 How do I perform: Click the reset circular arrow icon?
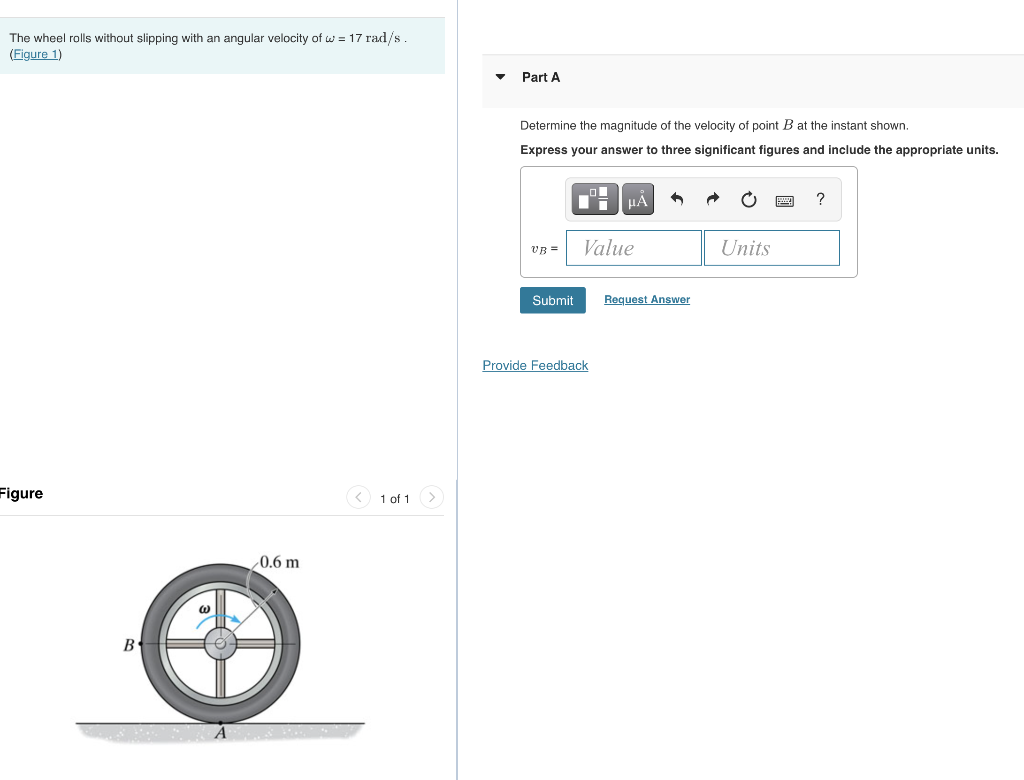tap(748, 199)
